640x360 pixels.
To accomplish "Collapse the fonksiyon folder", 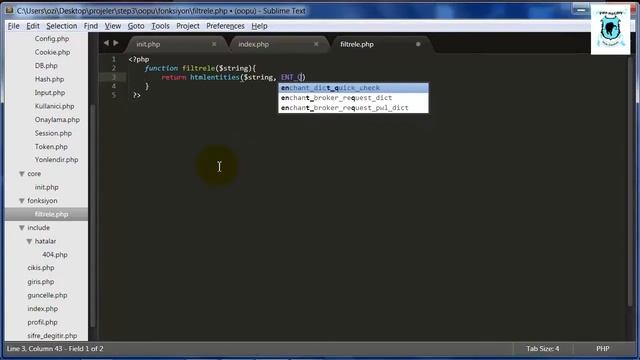I will coord(22,201).
